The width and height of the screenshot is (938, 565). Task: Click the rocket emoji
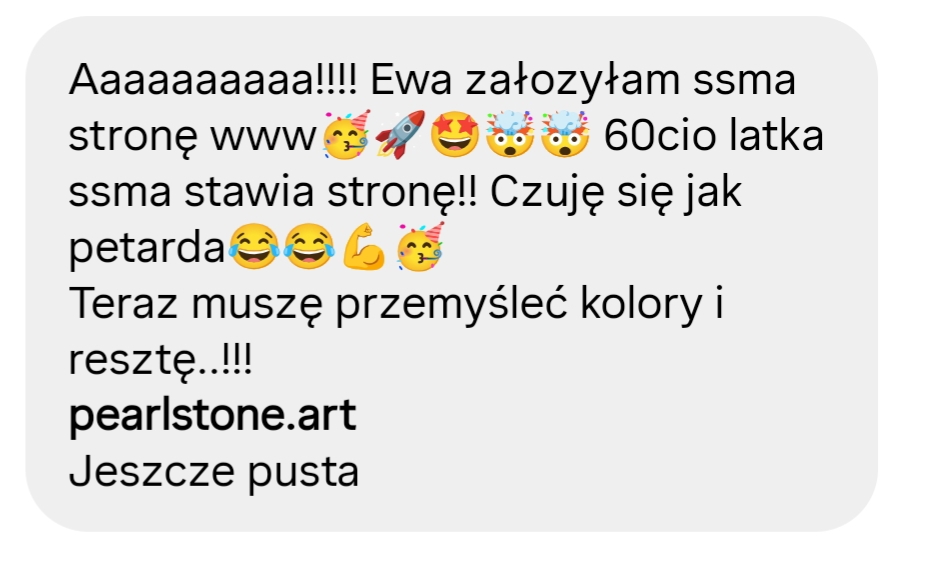click(x=400, y=134)
